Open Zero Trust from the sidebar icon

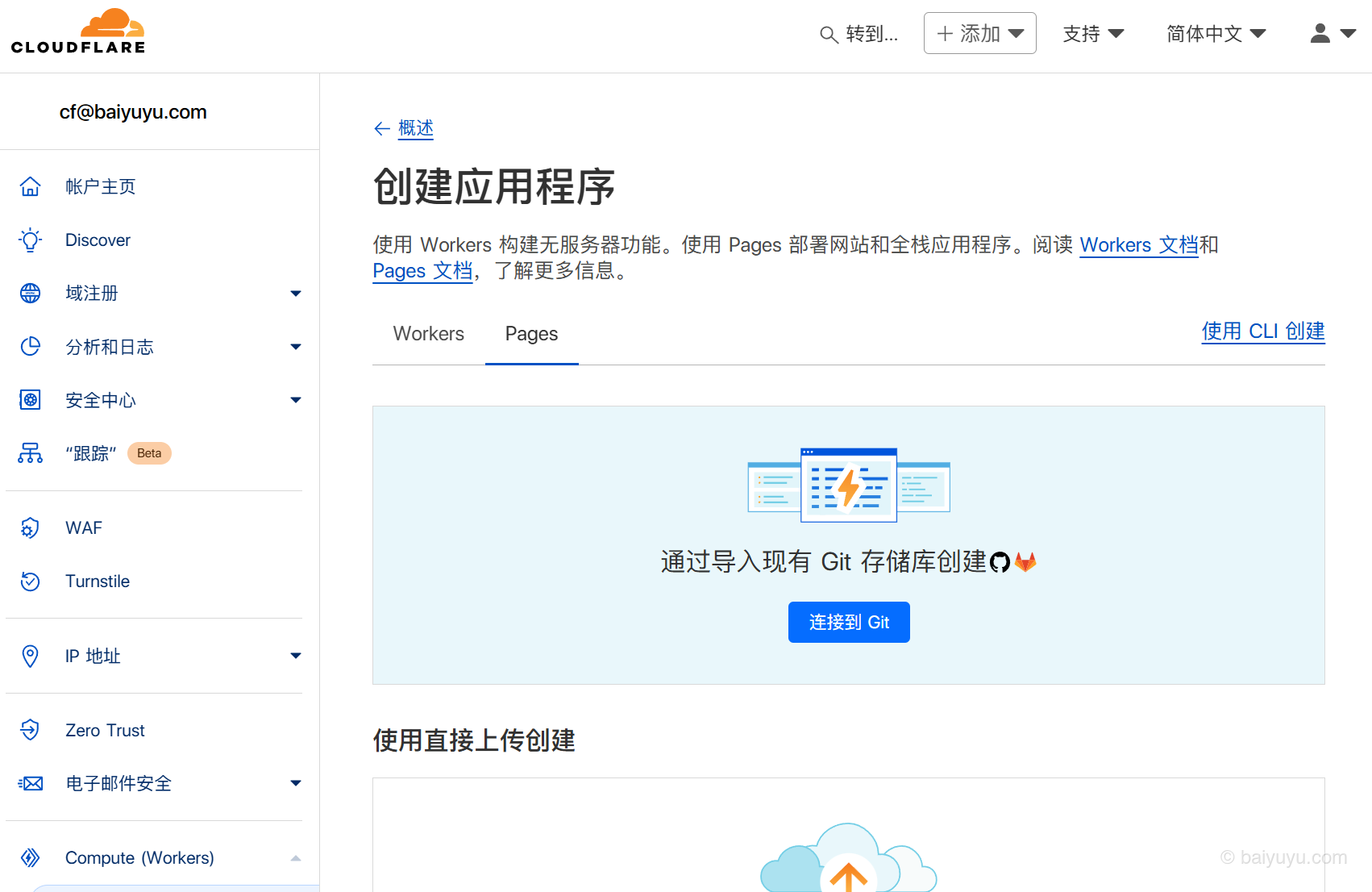30,730
